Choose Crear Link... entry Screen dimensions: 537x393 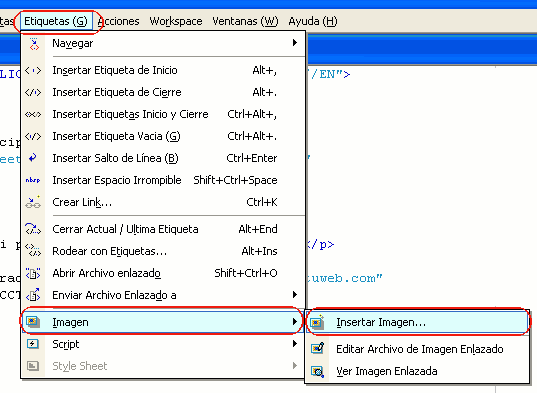click(163, 202)
